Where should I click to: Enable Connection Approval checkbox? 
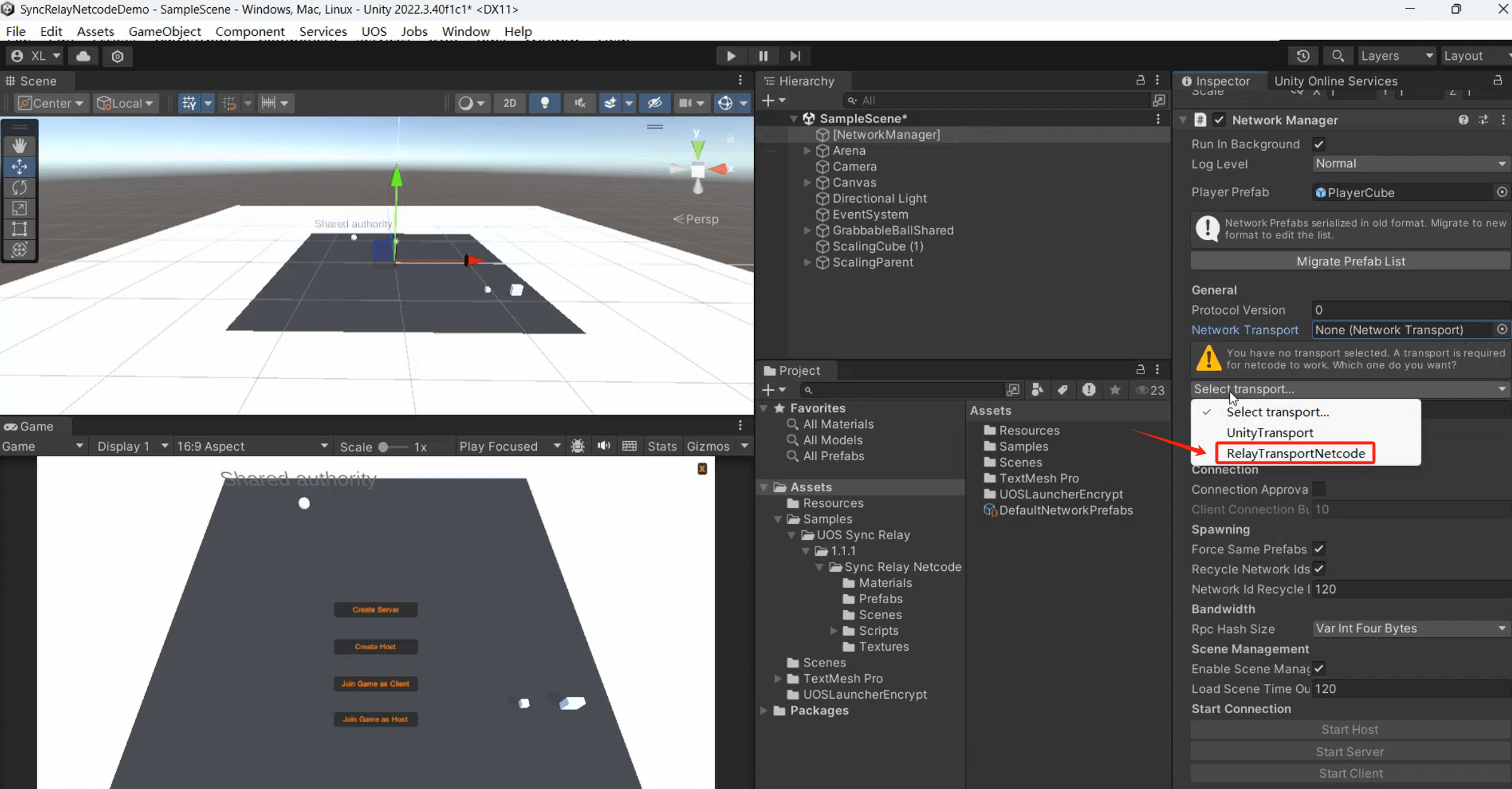1319,490
